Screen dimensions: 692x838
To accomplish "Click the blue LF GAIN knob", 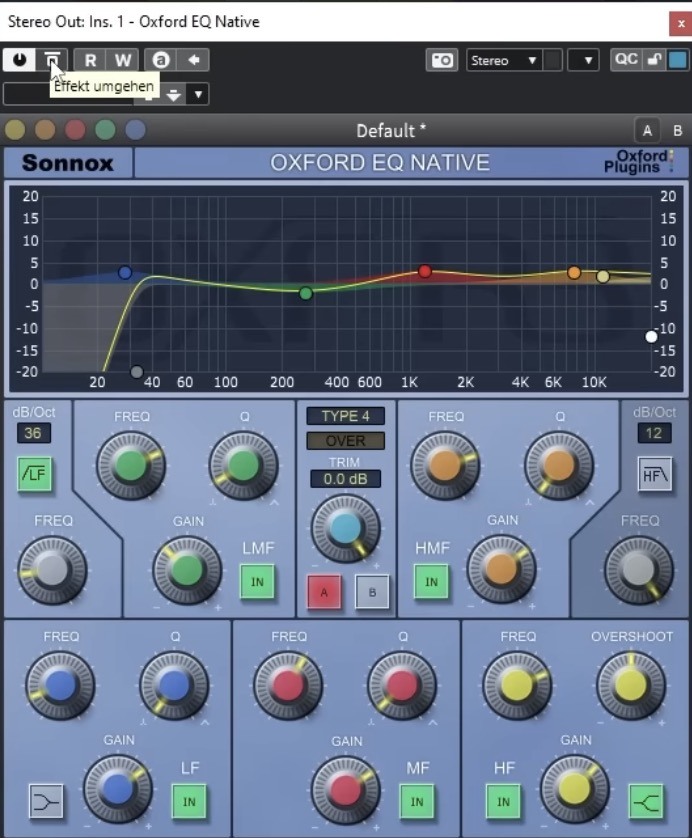I will [118, 789].
